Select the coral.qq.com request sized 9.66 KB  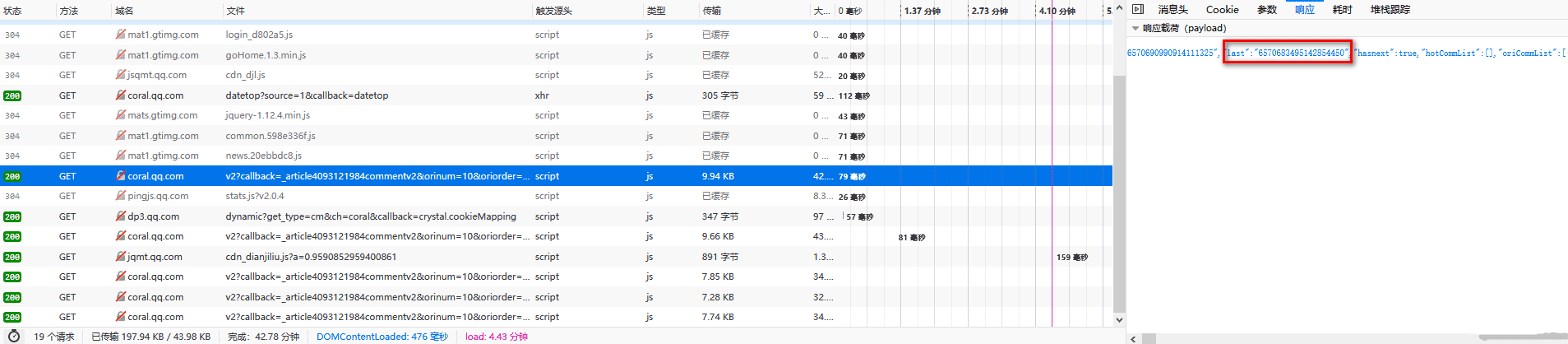click(556, 236)
